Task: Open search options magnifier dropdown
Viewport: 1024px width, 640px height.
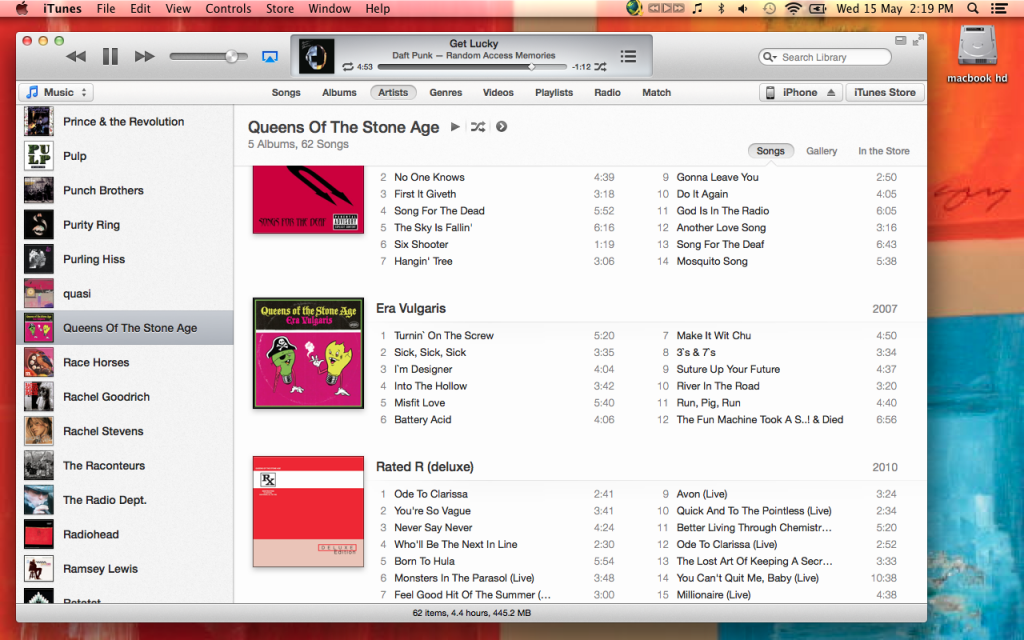Action: pyautogui.click(x=769, y=57)
